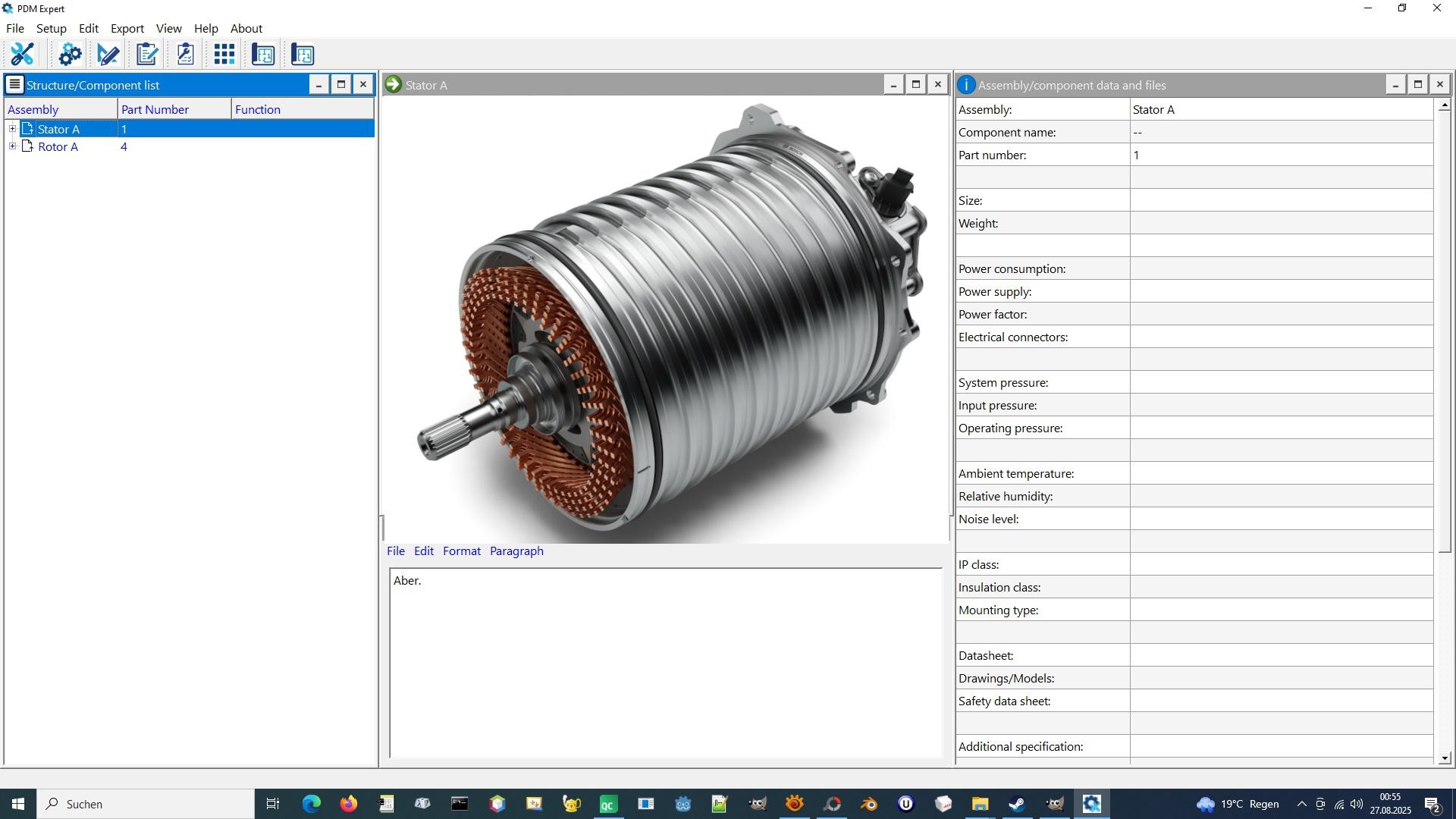Select Rotor A in the component list

[58, 147]
